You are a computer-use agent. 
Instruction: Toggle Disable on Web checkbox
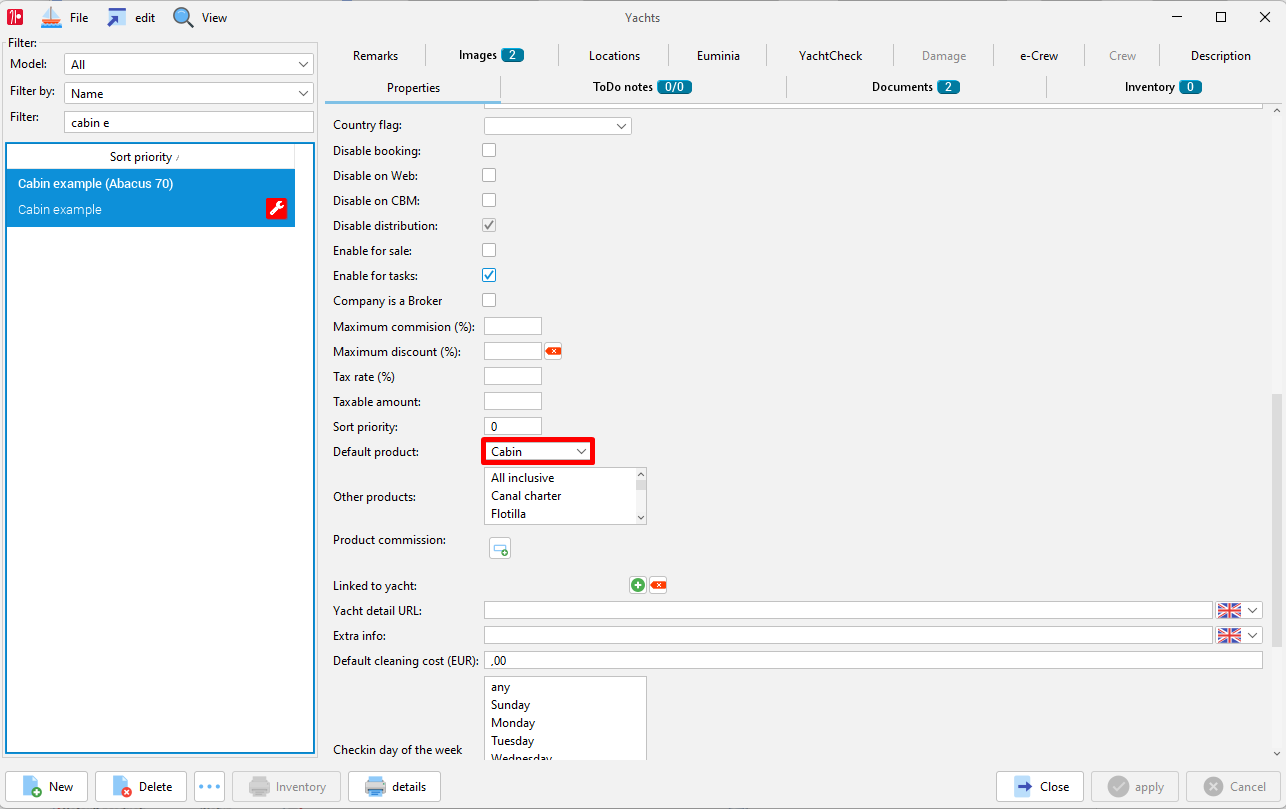(489, 175)
